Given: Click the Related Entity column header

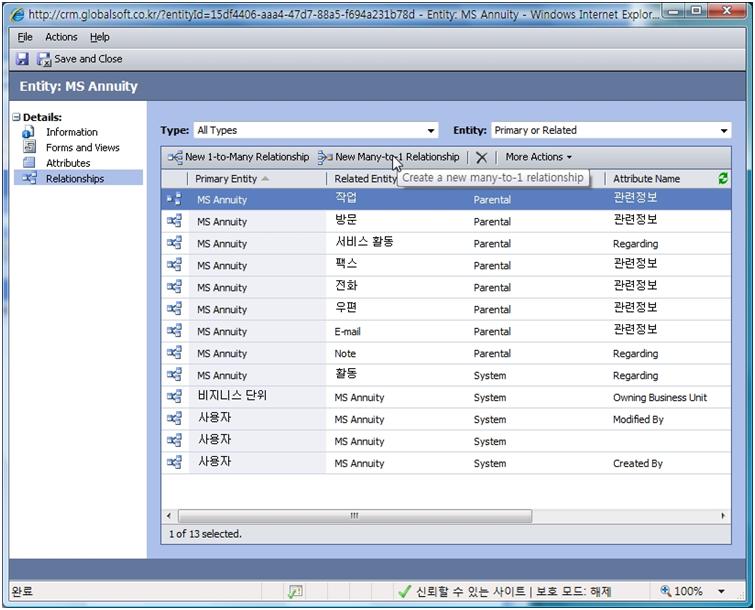Looking at the screenshot, I should (366, 179).
